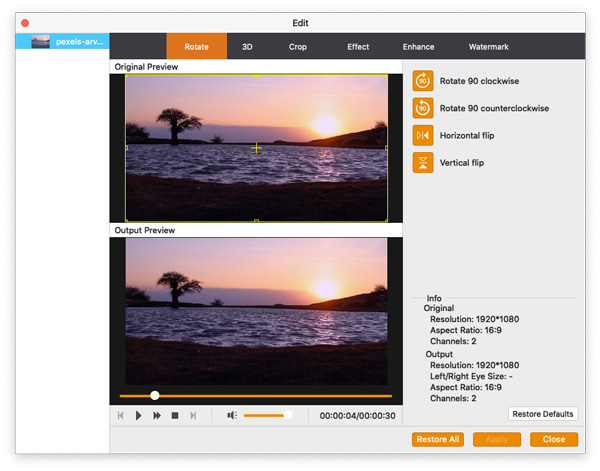Jump to the previous frame button
The image size is (600, 471).
click(x=121, y=415)
